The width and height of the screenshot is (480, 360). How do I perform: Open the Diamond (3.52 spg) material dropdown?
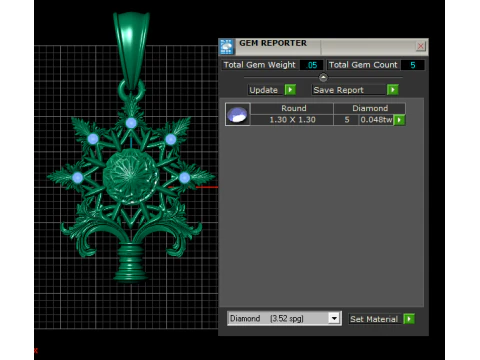334,319
